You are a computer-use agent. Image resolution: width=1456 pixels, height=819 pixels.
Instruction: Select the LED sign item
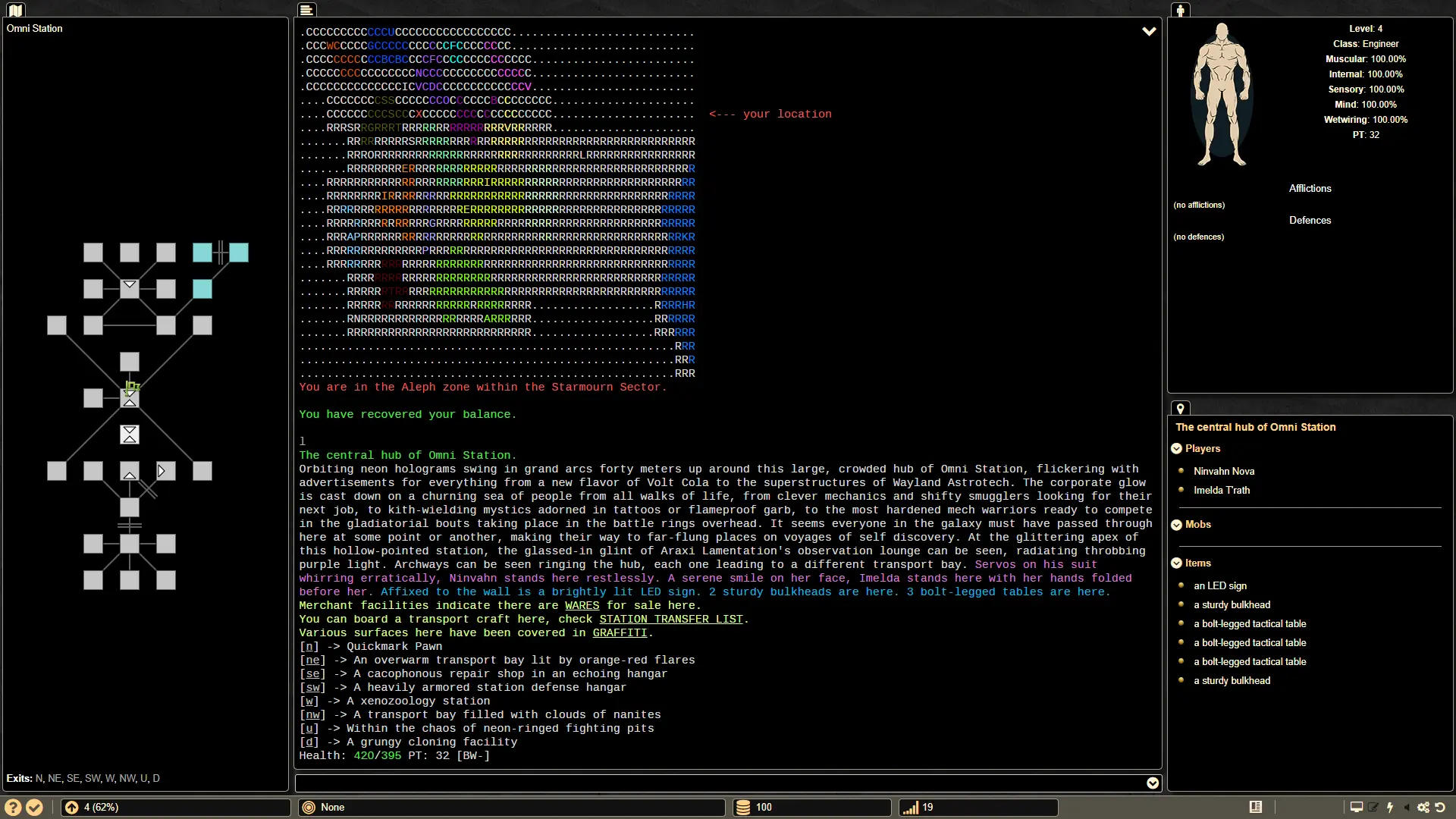point(1220,586)
